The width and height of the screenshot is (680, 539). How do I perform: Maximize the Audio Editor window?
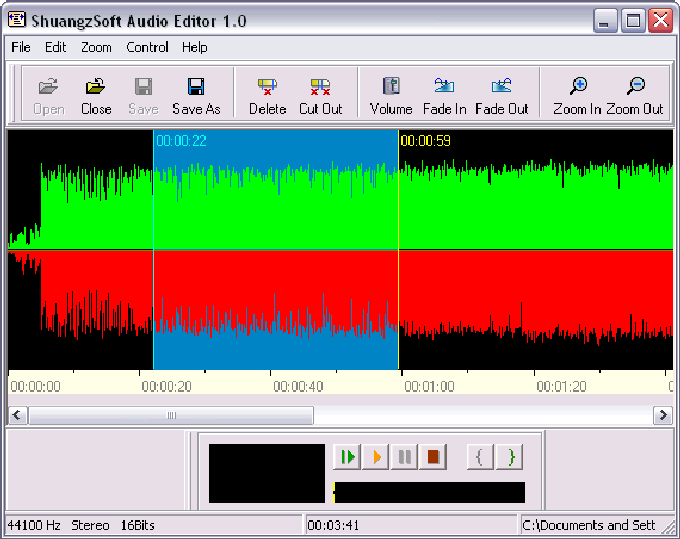tap(633, 20)
